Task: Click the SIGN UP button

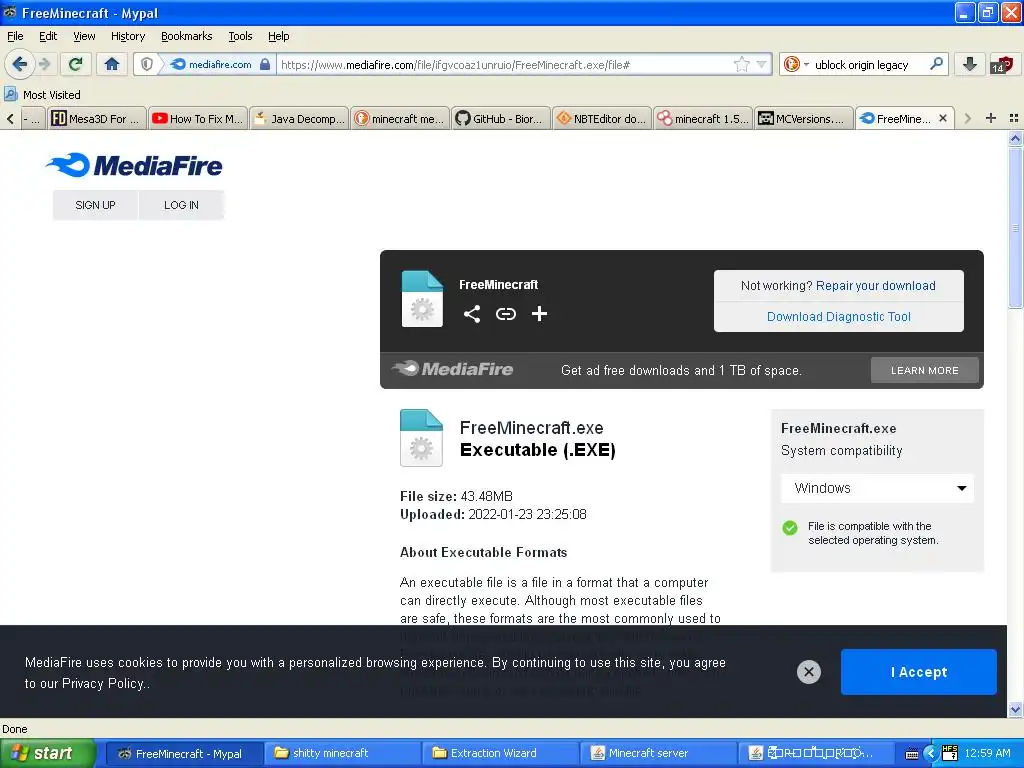Action: coord(95,205)
